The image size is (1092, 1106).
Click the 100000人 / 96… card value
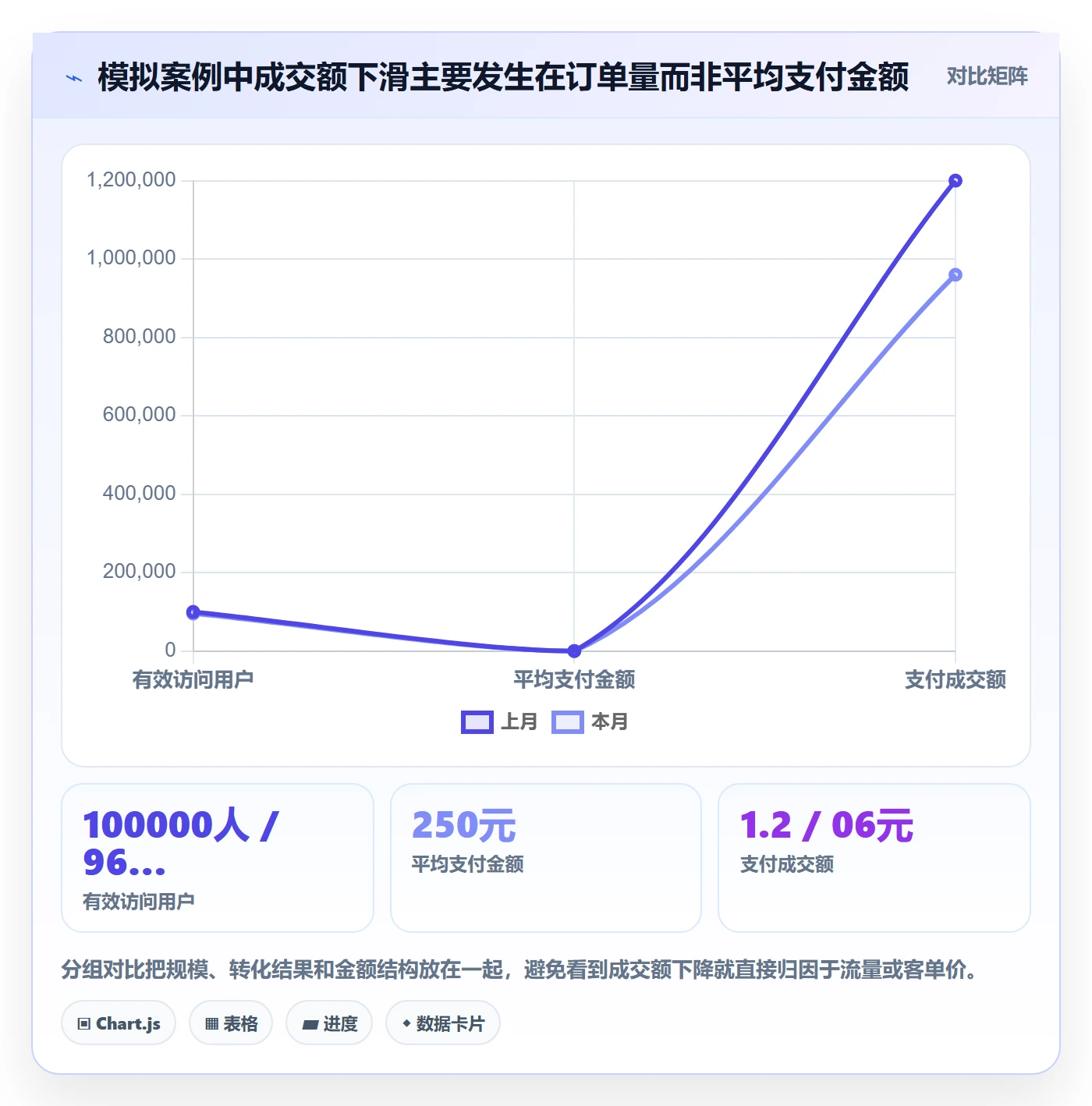[181, 844]
